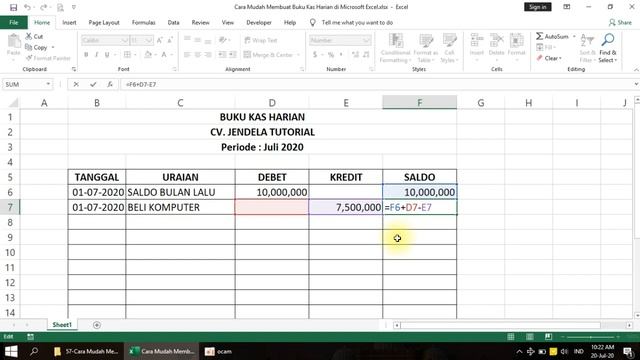Click Format Painter button

pyautogui.click(x=48, y=58)
